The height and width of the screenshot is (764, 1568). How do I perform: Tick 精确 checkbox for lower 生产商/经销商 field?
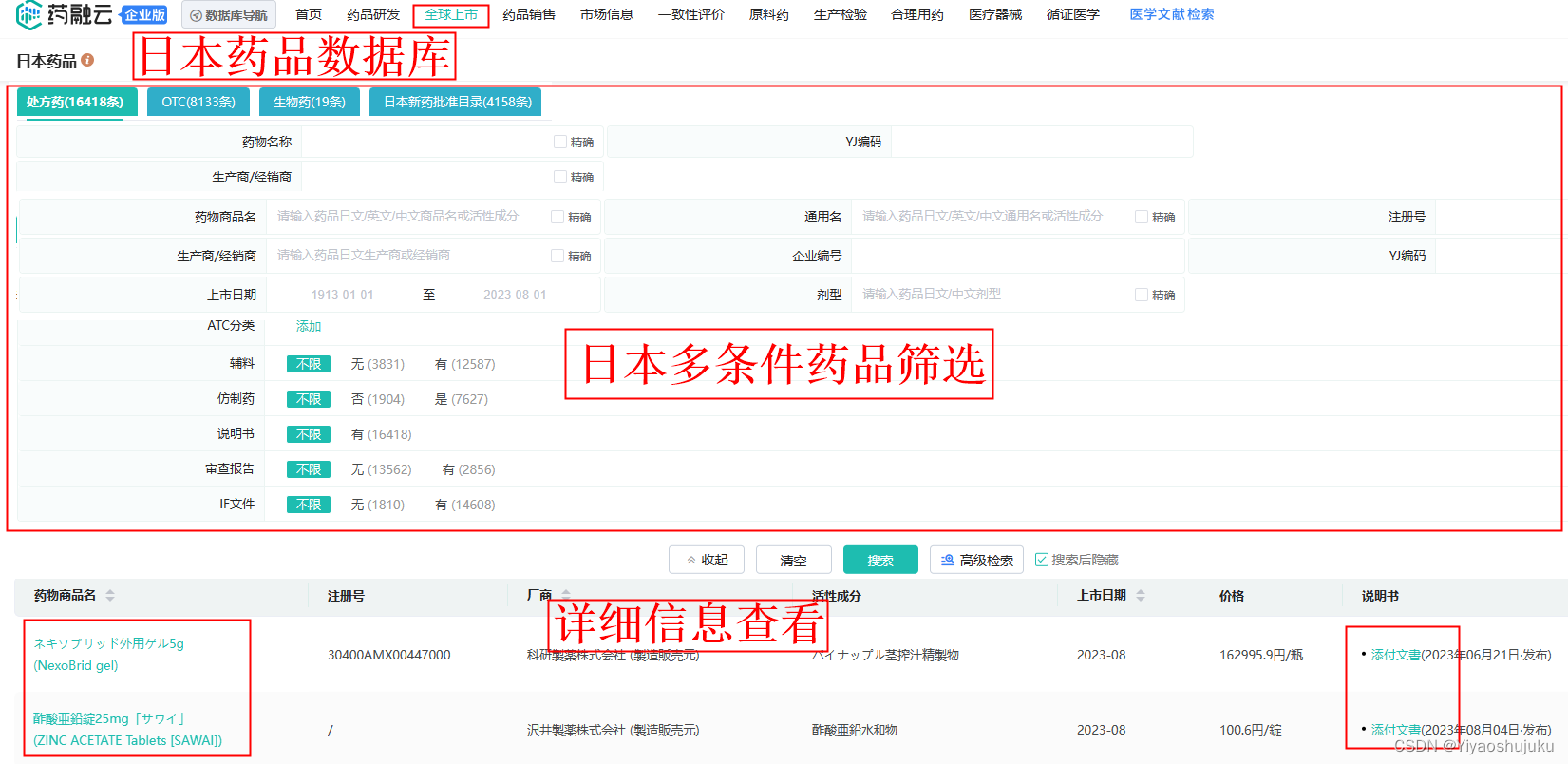click(x=557, y=256)
